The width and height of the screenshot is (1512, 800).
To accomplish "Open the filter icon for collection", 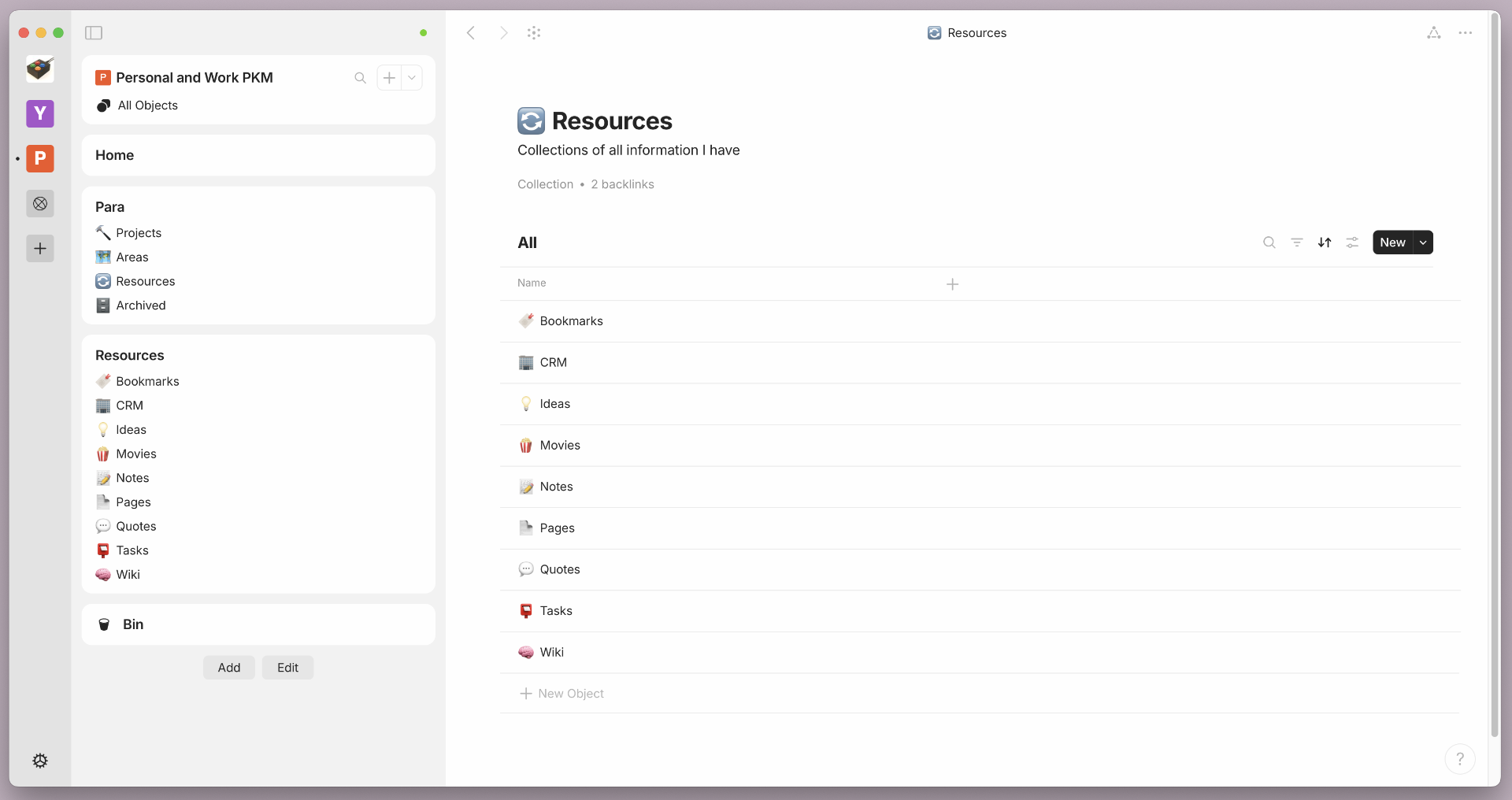I will tap(1297, 243).
